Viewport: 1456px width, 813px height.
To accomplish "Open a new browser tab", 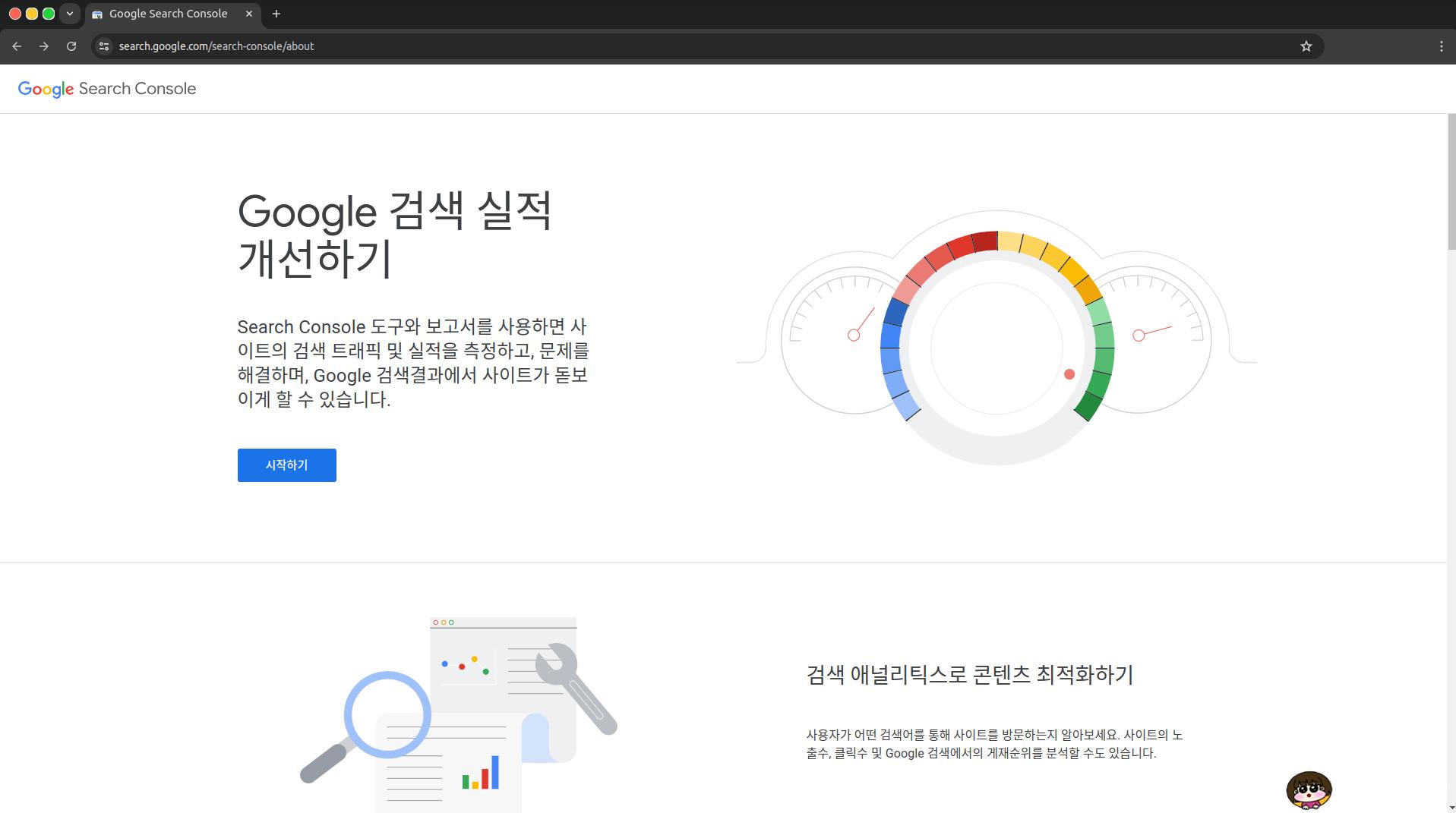I will point(276,14).
